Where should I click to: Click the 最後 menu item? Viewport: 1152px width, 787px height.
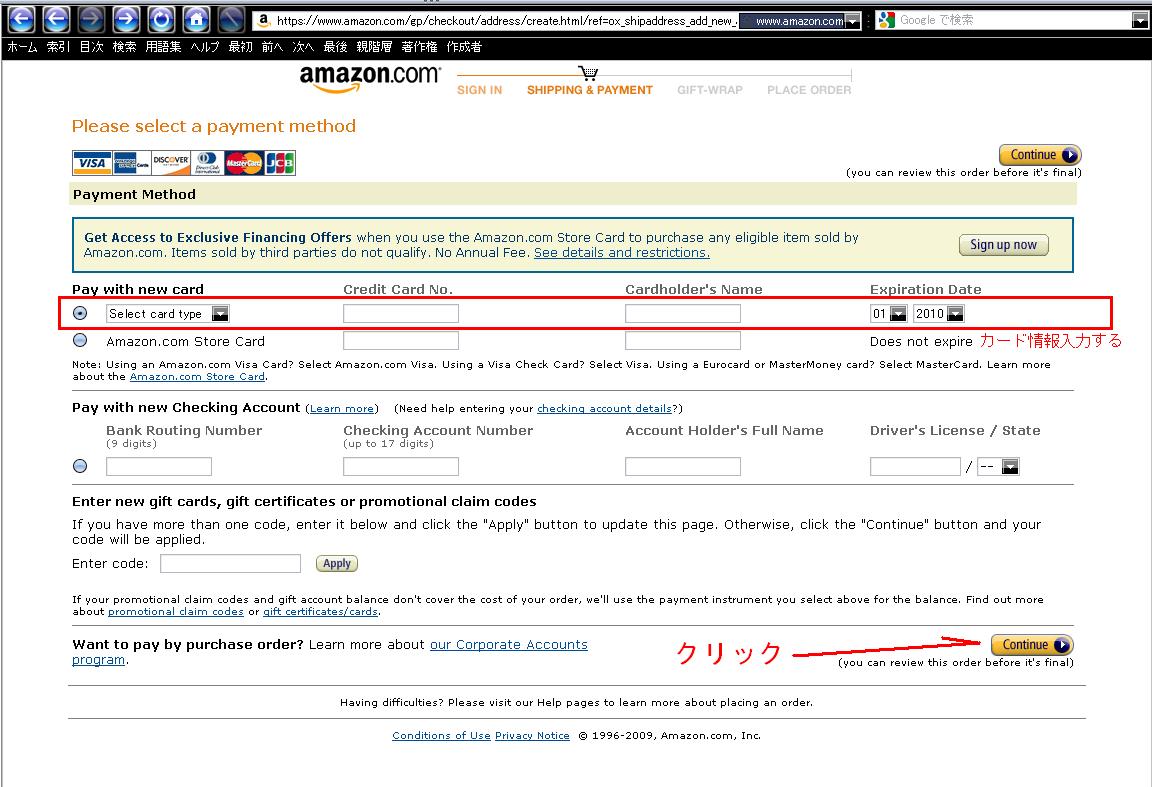click(x=335, y=47)
